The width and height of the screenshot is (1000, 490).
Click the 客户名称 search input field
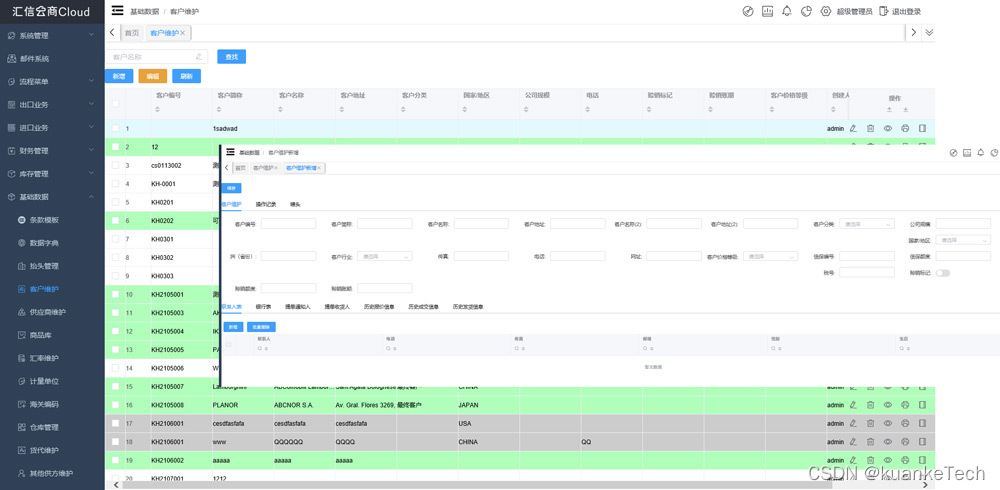point(156,57)
